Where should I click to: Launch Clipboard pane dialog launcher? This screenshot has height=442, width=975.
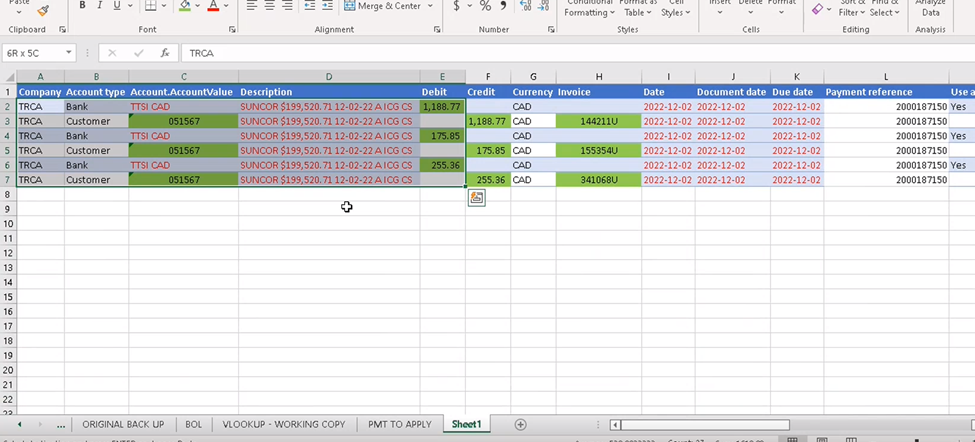coord(62,29)
